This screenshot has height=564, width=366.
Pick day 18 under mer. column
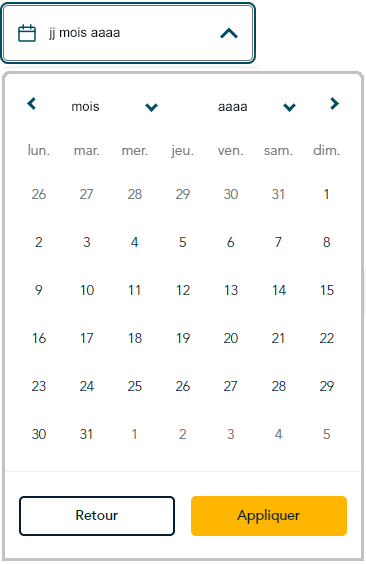tap(135, 338)
